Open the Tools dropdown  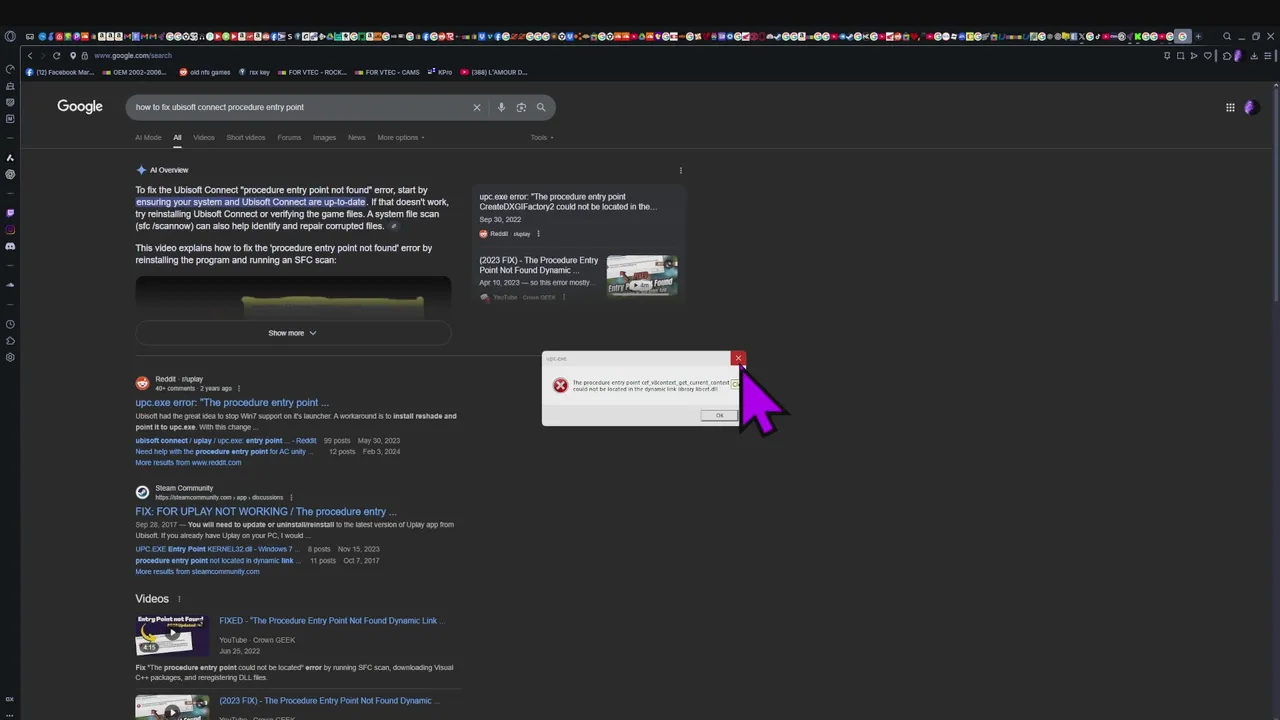[x=541, y=137]
